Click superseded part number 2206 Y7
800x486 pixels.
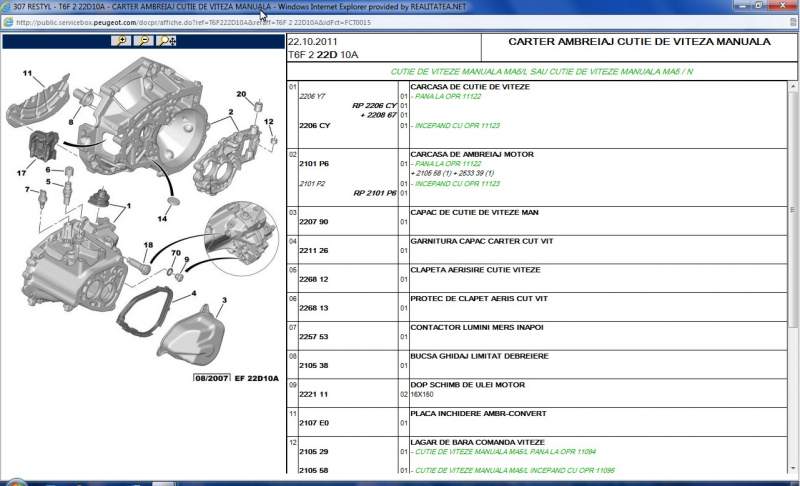tap(312, 96)
